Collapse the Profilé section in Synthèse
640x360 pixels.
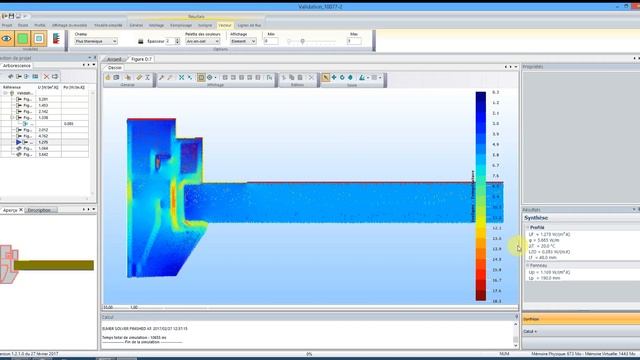pos(527,227)
